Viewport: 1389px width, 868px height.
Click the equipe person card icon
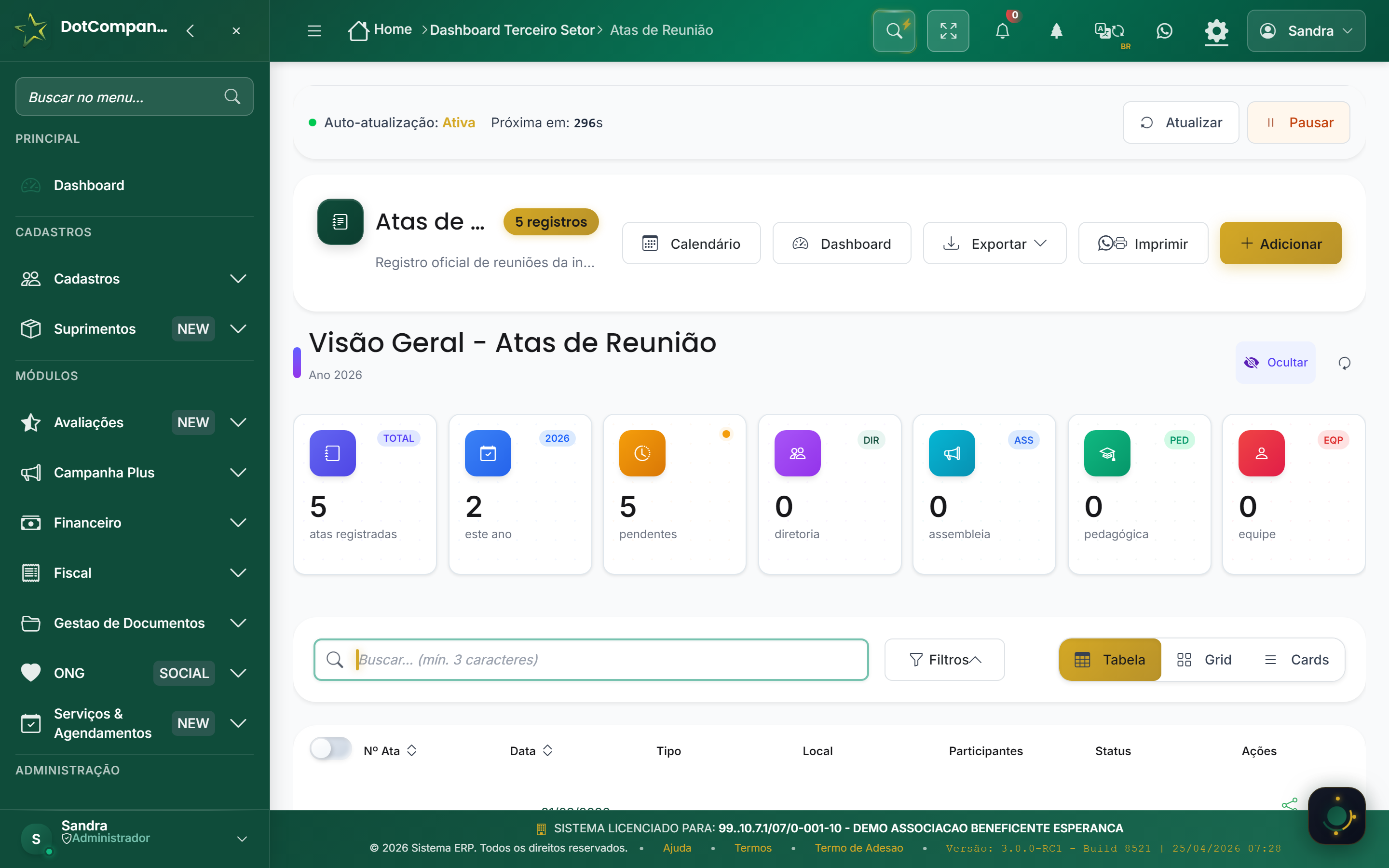click(x=1261, y=453)
